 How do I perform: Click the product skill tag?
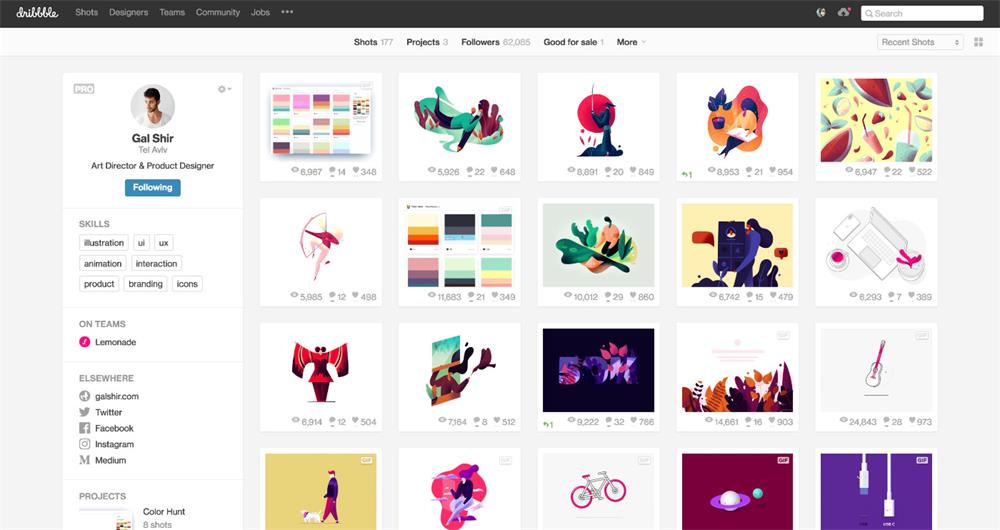(x=99, y=284)
